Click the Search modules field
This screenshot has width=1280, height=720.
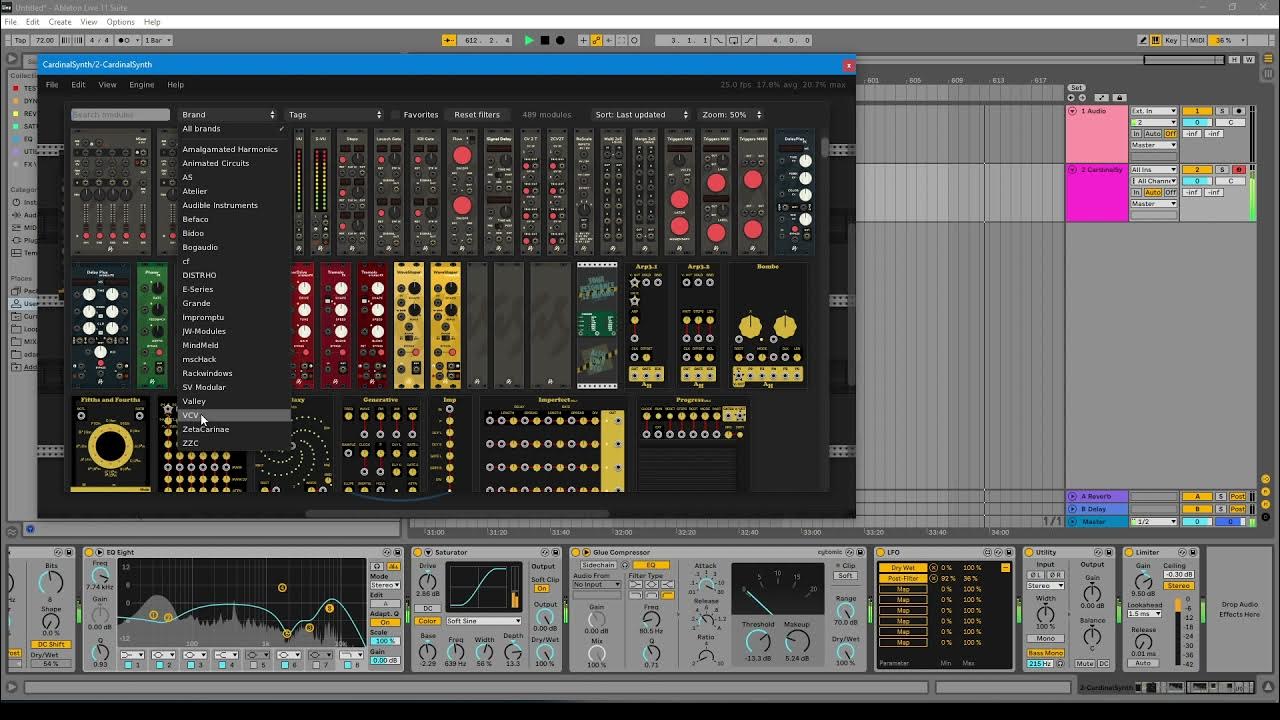(120, 114)
